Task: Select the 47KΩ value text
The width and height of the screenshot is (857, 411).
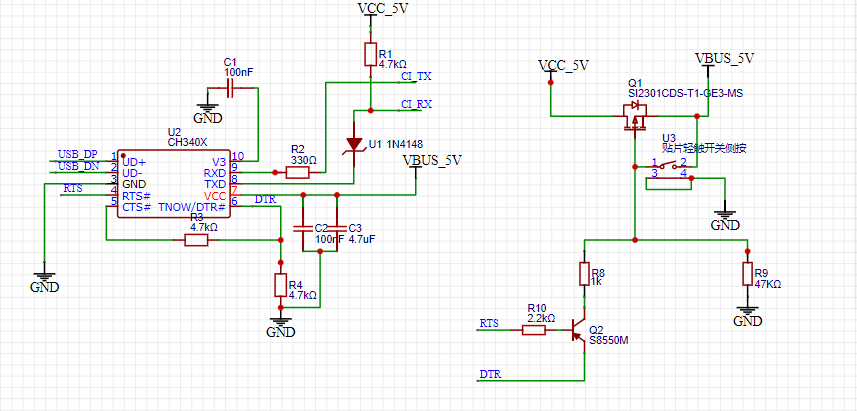Action: [768, 284]
